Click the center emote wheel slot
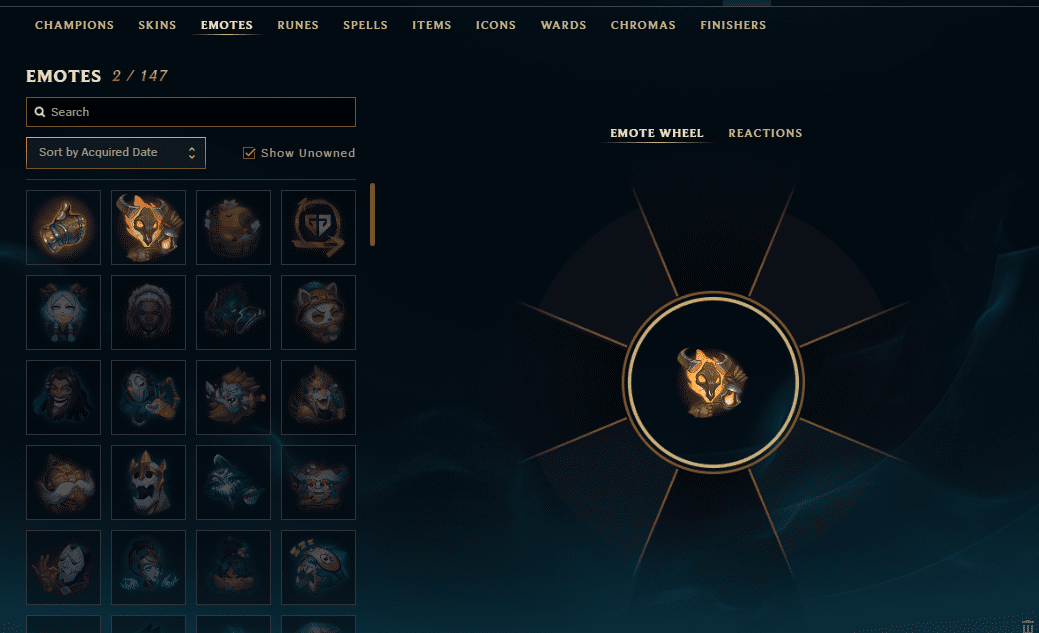 pos(713,382)
